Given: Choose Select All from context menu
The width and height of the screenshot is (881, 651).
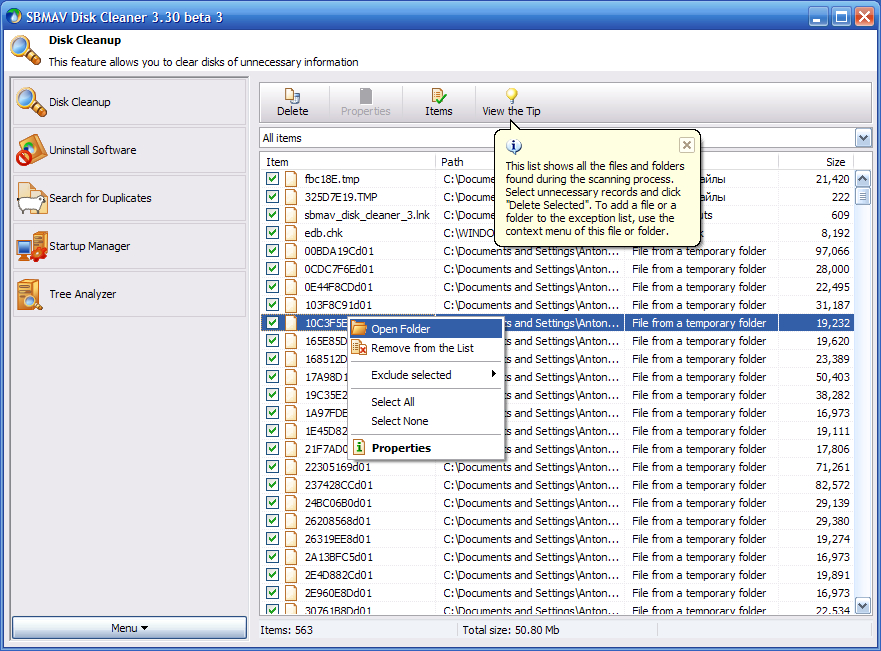Looking at the screenshot, I should point(425,402).
